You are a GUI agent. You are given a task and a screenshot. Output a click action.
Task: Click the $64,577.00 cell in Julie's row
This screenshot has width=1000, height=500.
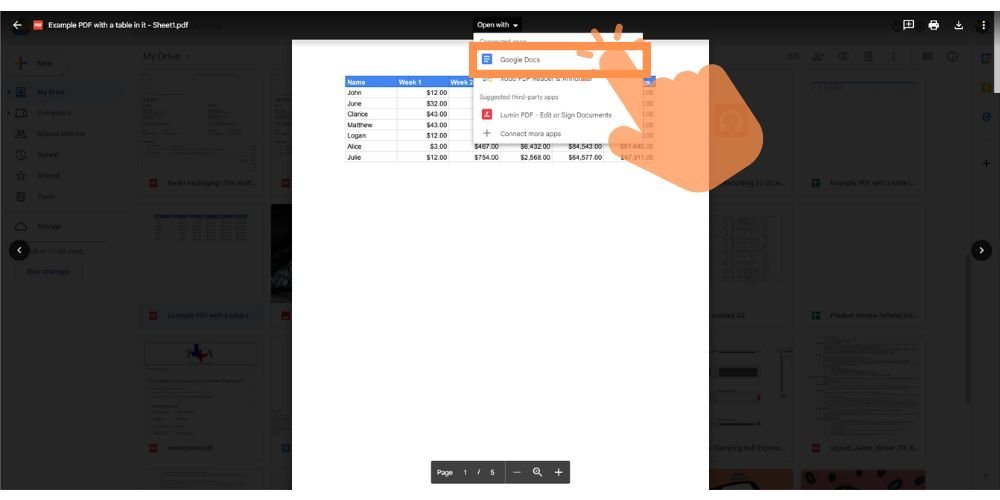578,158
